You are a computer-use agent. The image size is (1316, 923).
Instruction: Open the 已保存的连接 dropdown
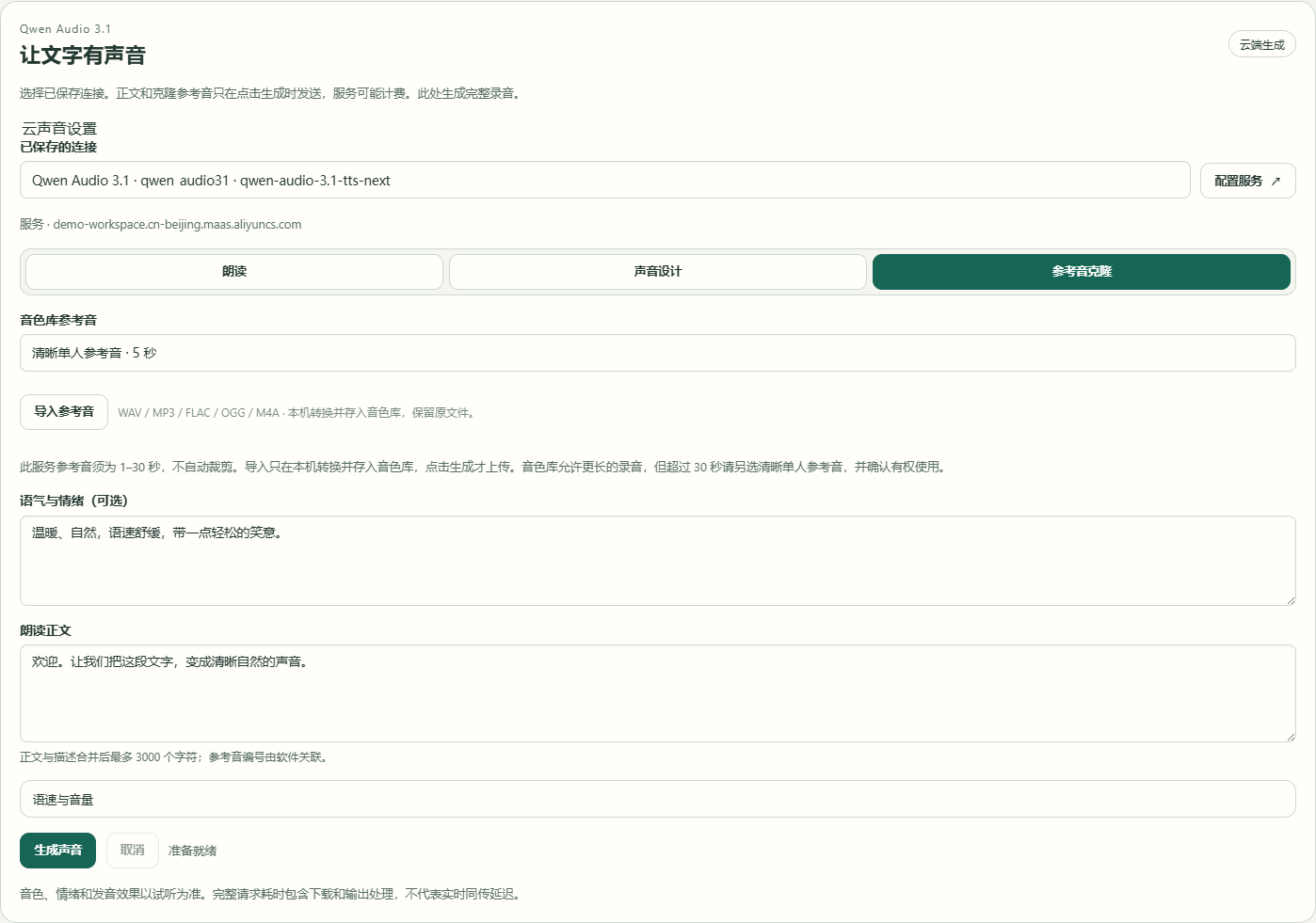point(604,180)
